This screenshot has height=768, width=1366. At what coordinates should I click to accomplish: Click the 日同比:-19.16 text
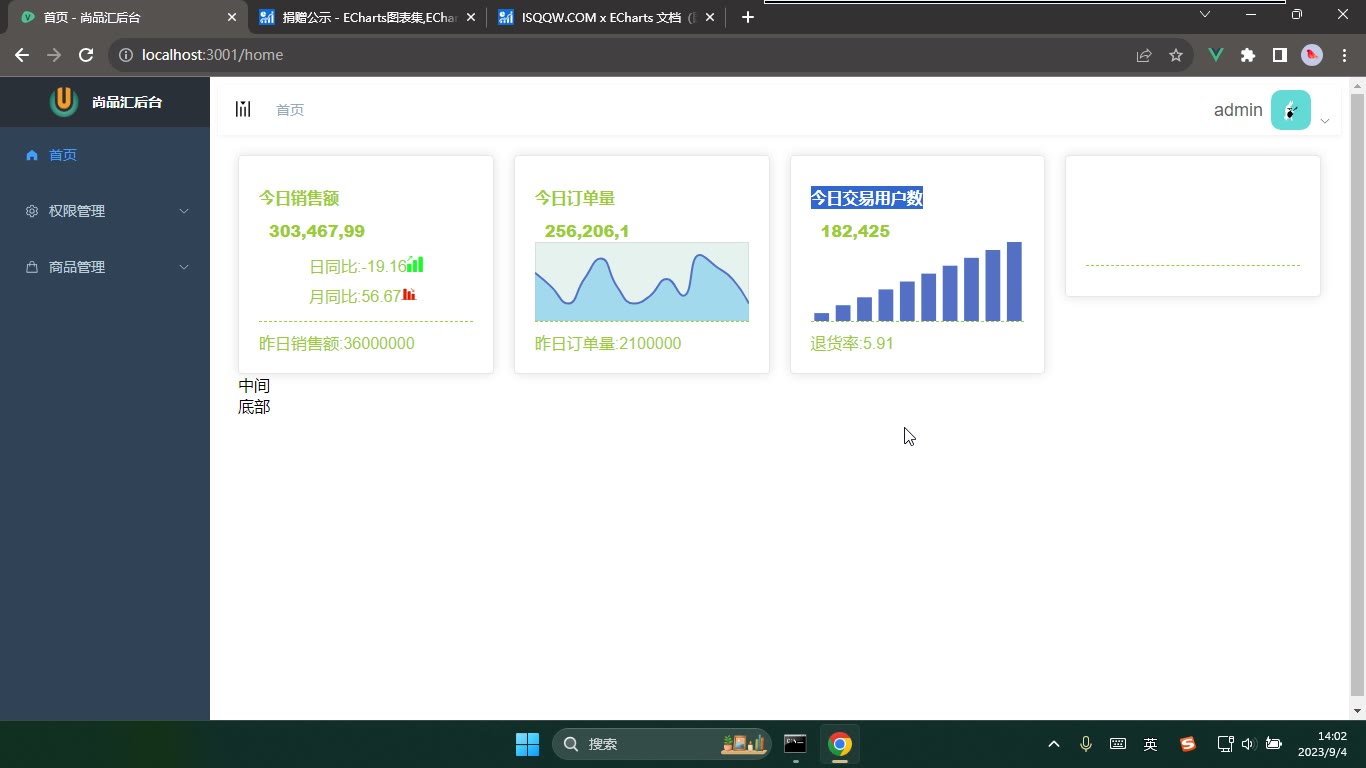pos(358,266)
